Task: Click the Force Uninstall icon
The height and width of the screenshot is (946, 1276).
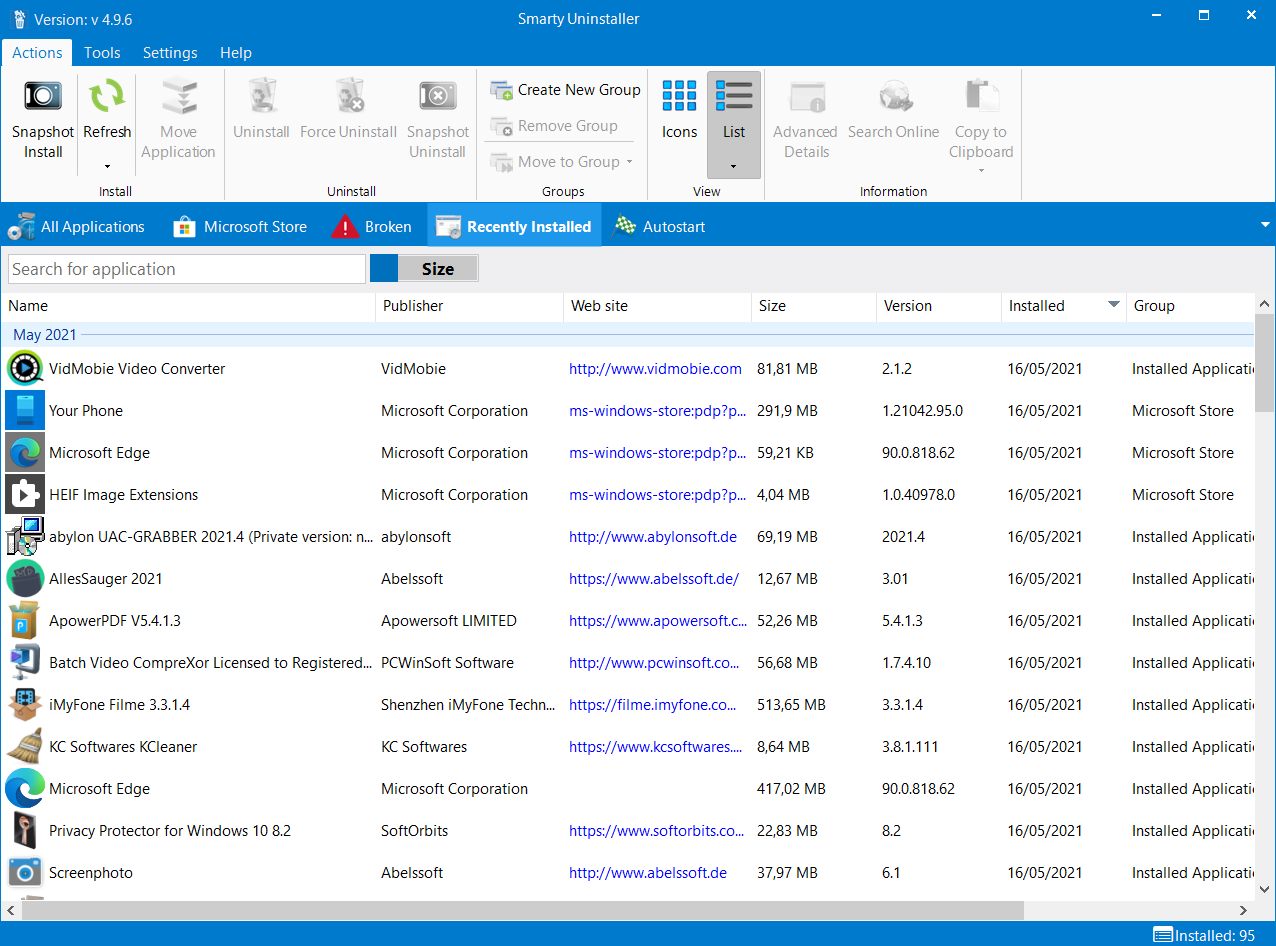Action: [x=348, y=96]
